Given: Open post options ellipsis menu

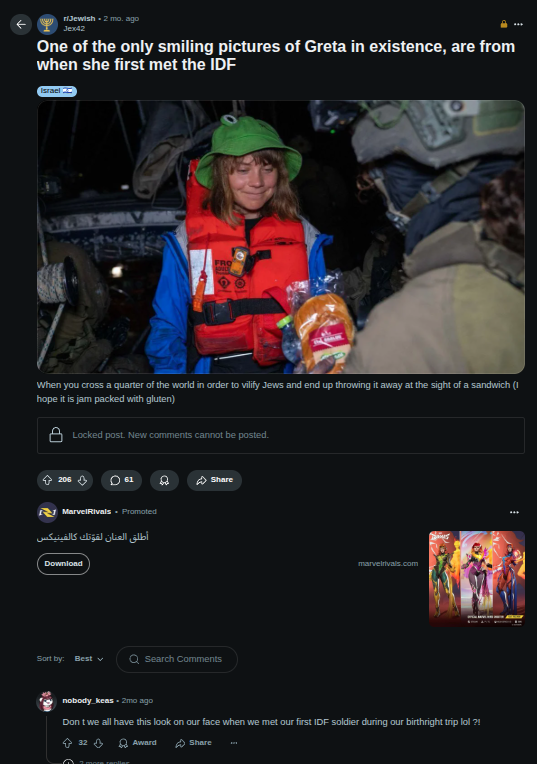Looking at the screenshot, I should [518, 24].
